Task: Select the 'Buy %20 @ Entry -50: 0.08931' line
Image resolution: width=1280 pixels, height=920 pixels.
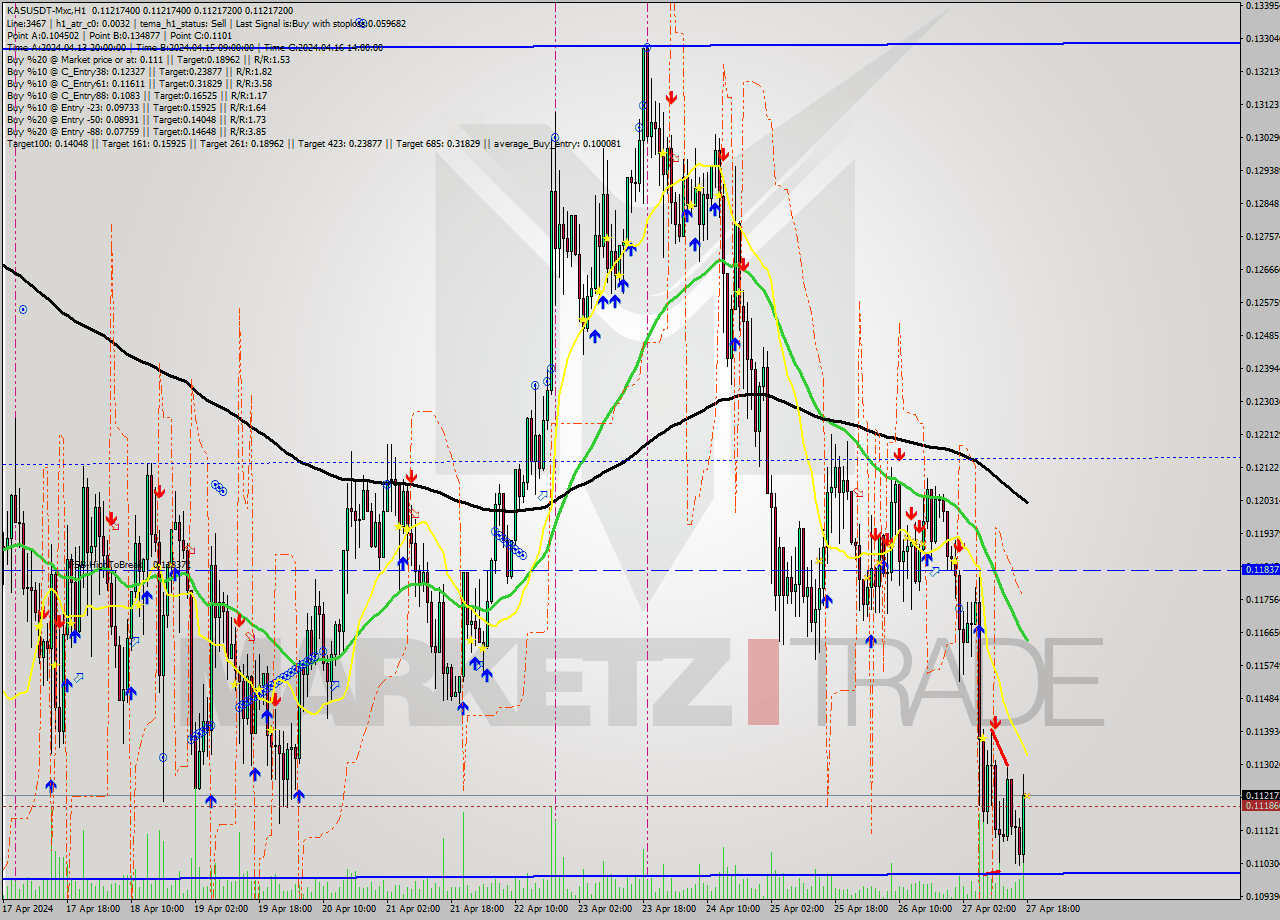Action: (136, 119)
